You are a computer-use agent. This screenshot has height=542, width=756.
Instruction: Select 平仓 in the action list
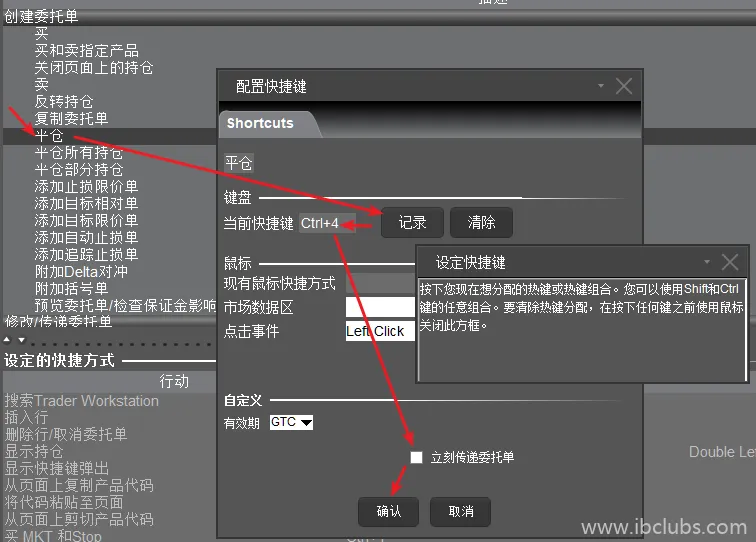tap(49, 135)
